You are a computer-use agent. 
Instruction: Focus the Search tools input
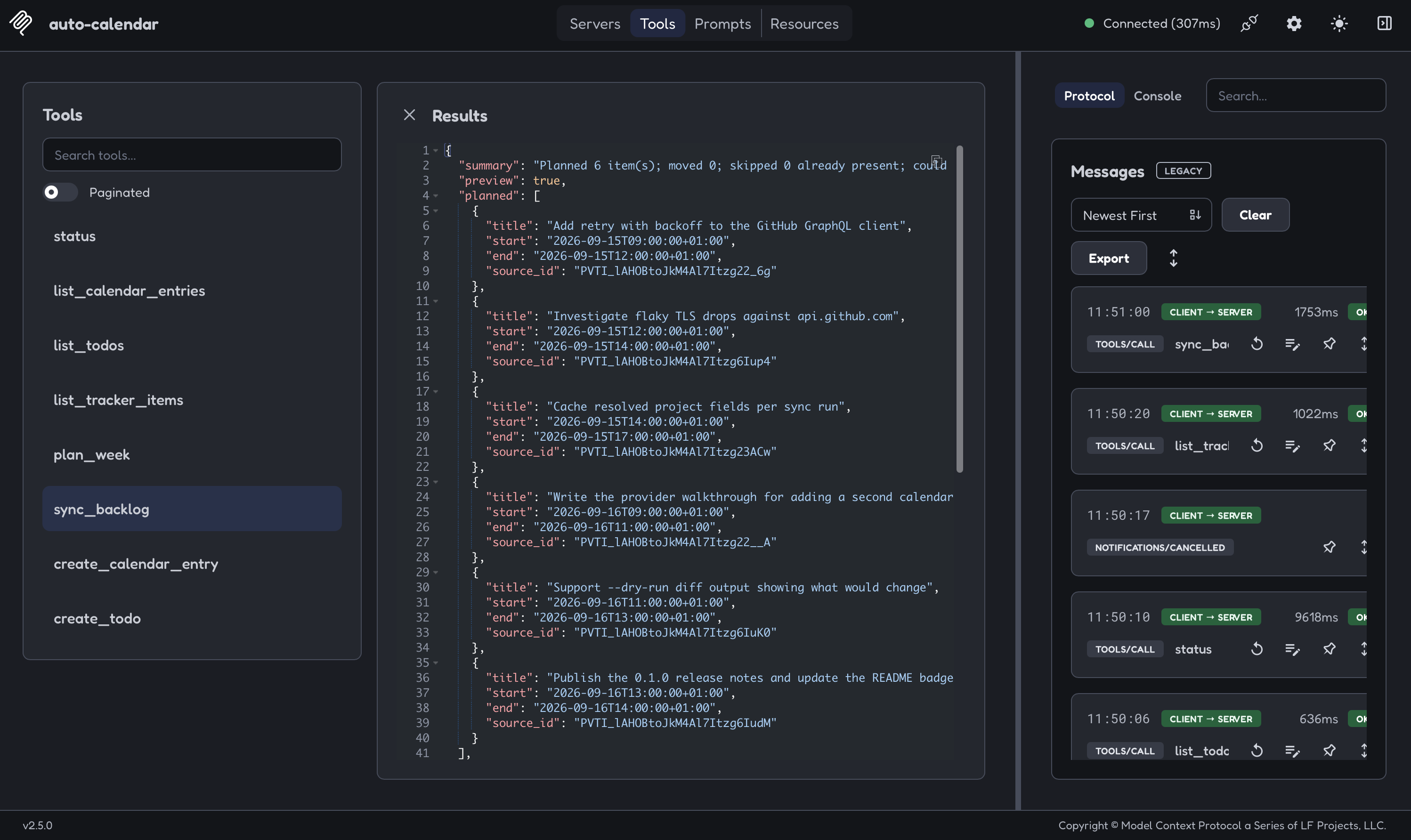point(192,154)
